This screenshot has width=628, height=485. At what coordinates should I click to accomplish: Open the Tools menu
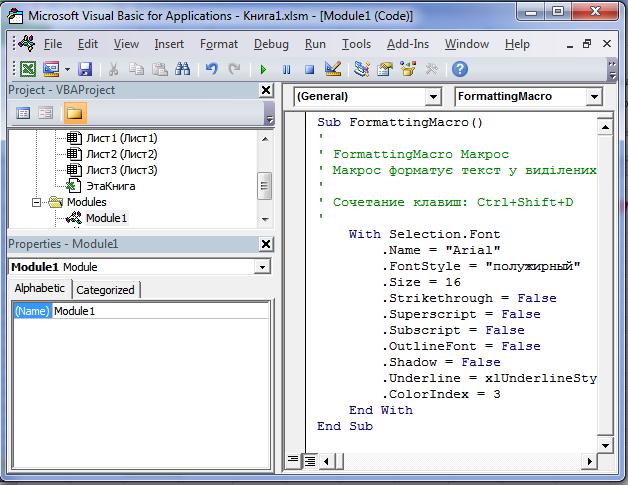356,44
